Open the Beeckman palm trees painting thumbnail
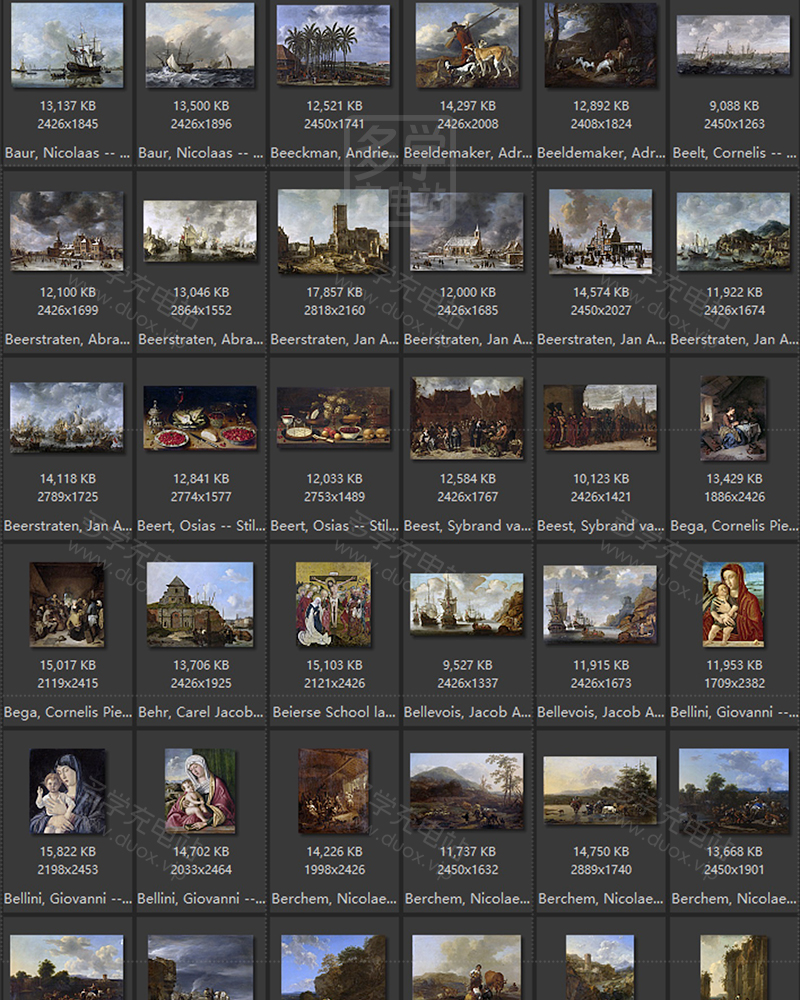This screenshot has width=800, height=1000. pyautogui.click(x=333, y=46)
